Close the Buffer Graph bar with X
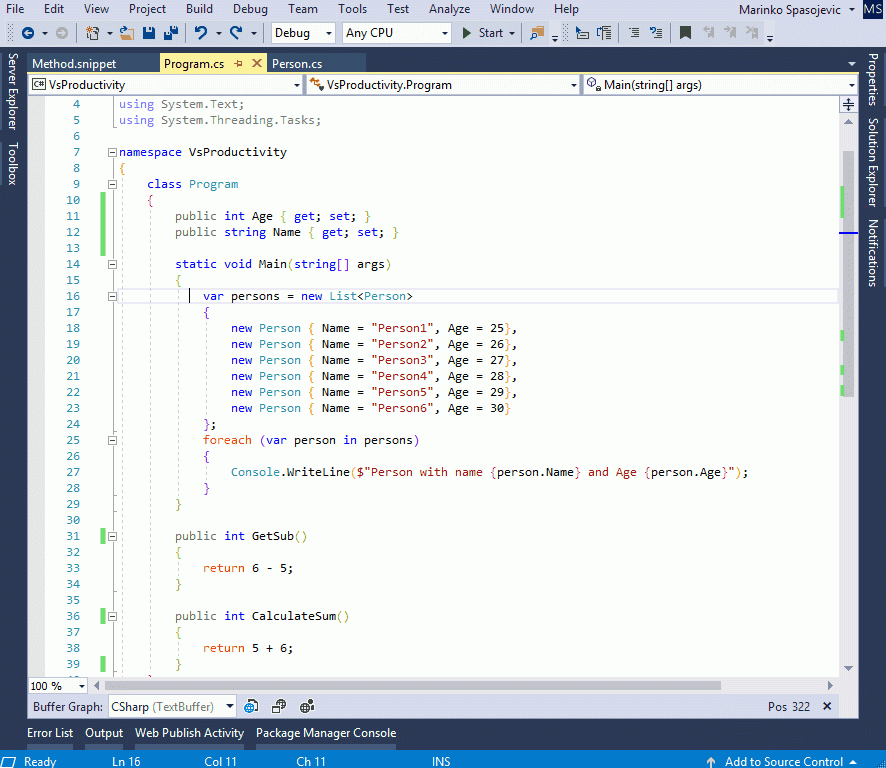Screen dimensions: 886x768 (827, 707)
